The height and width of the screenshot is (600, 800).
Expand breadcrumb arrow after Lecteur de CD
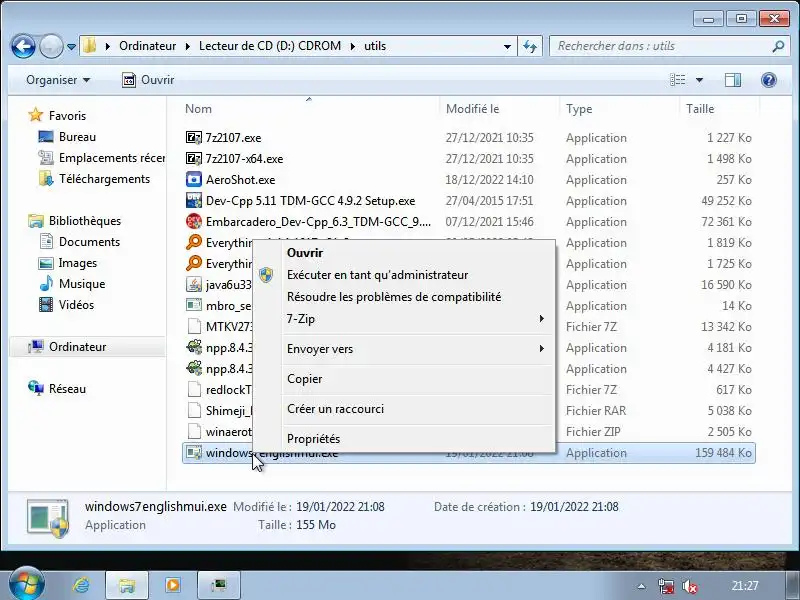click(353, 46)
